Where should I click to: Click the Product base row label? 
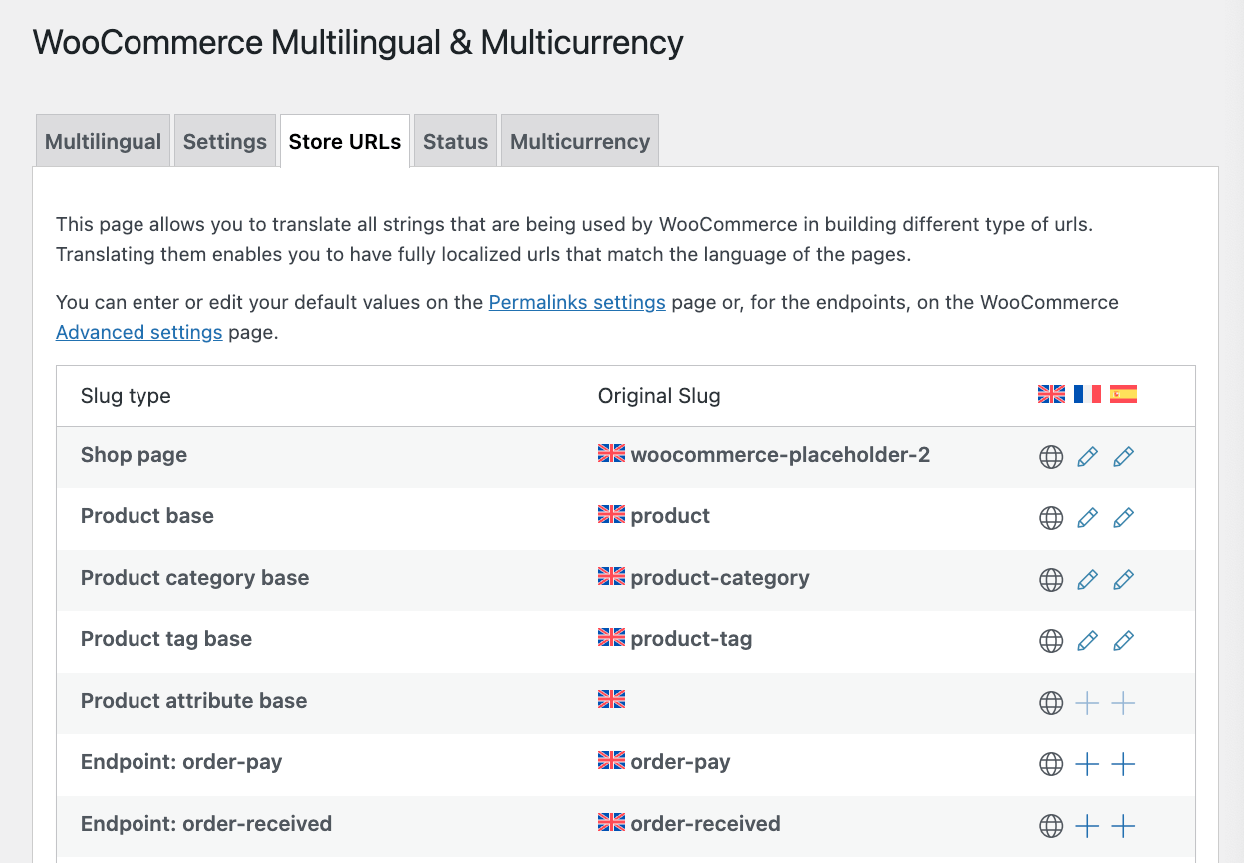pyautogui.click(x=147, y=516)
